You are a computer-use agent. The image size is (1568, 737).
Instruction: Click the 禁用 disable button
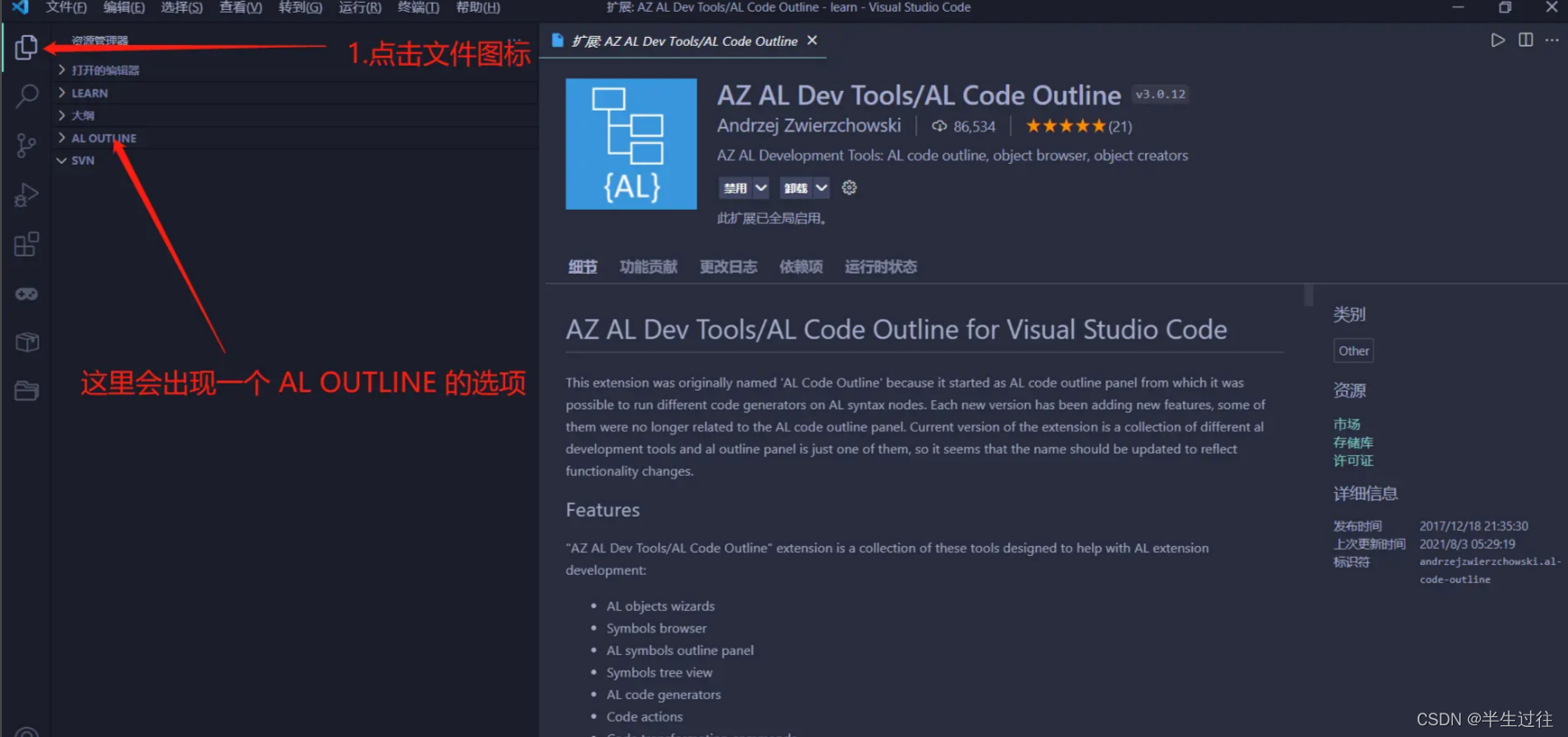[x=735, y=187]
